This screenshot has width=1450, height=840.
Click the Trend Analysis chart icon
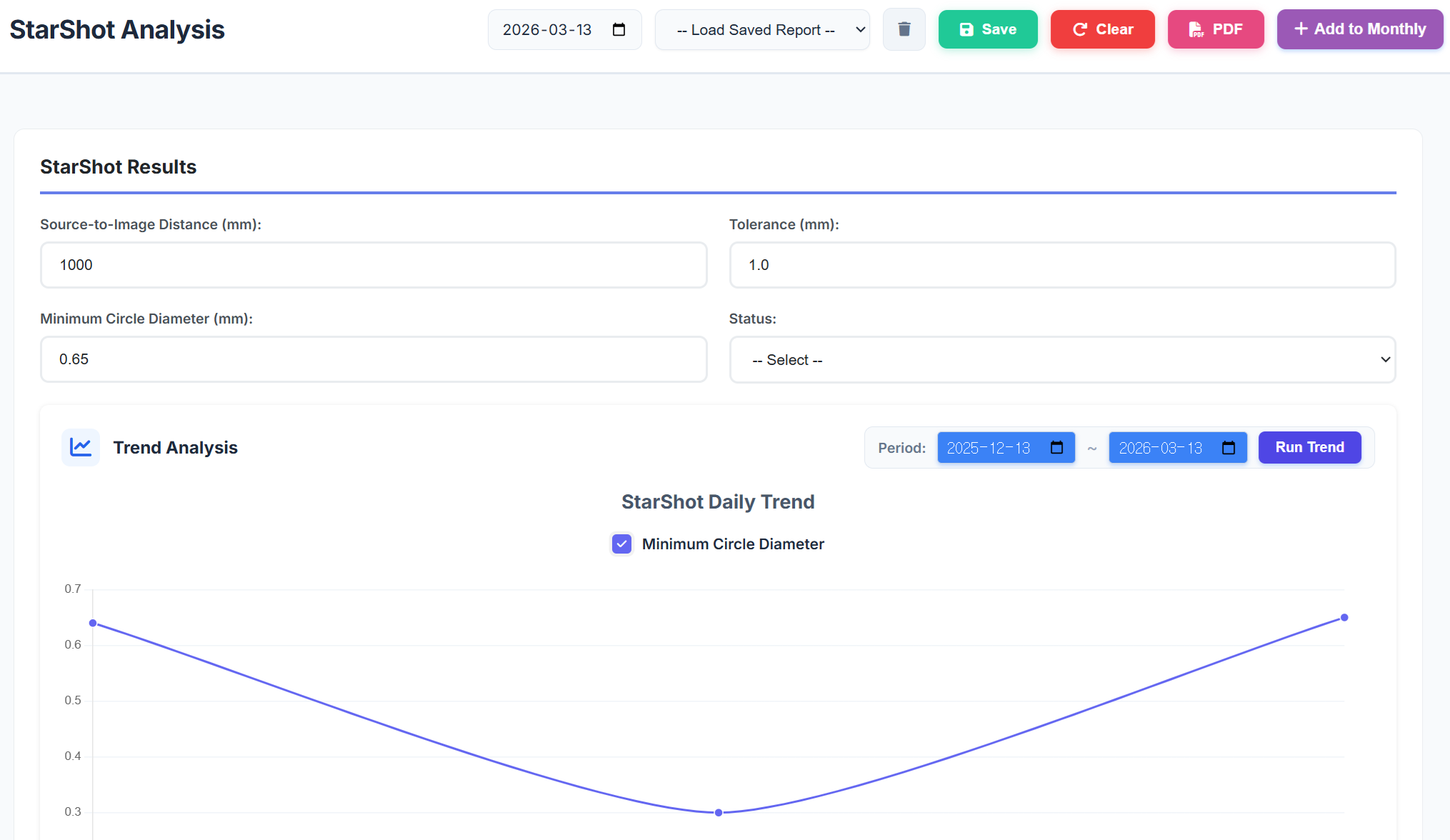pos(81,448)
